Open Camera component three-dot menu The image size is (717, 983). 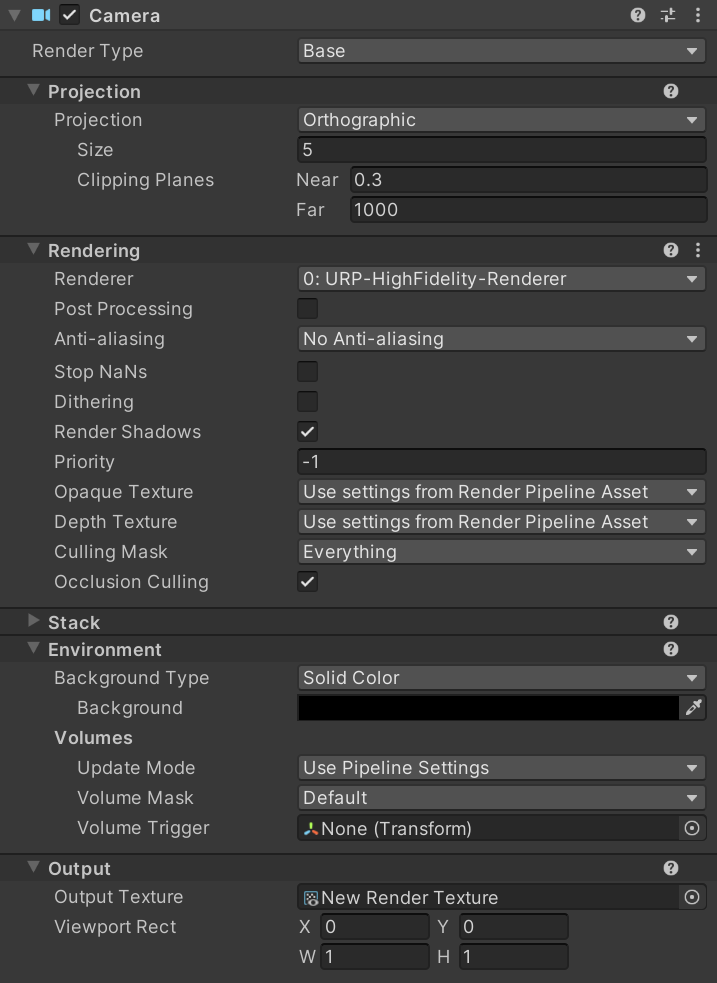click(698, 16)
